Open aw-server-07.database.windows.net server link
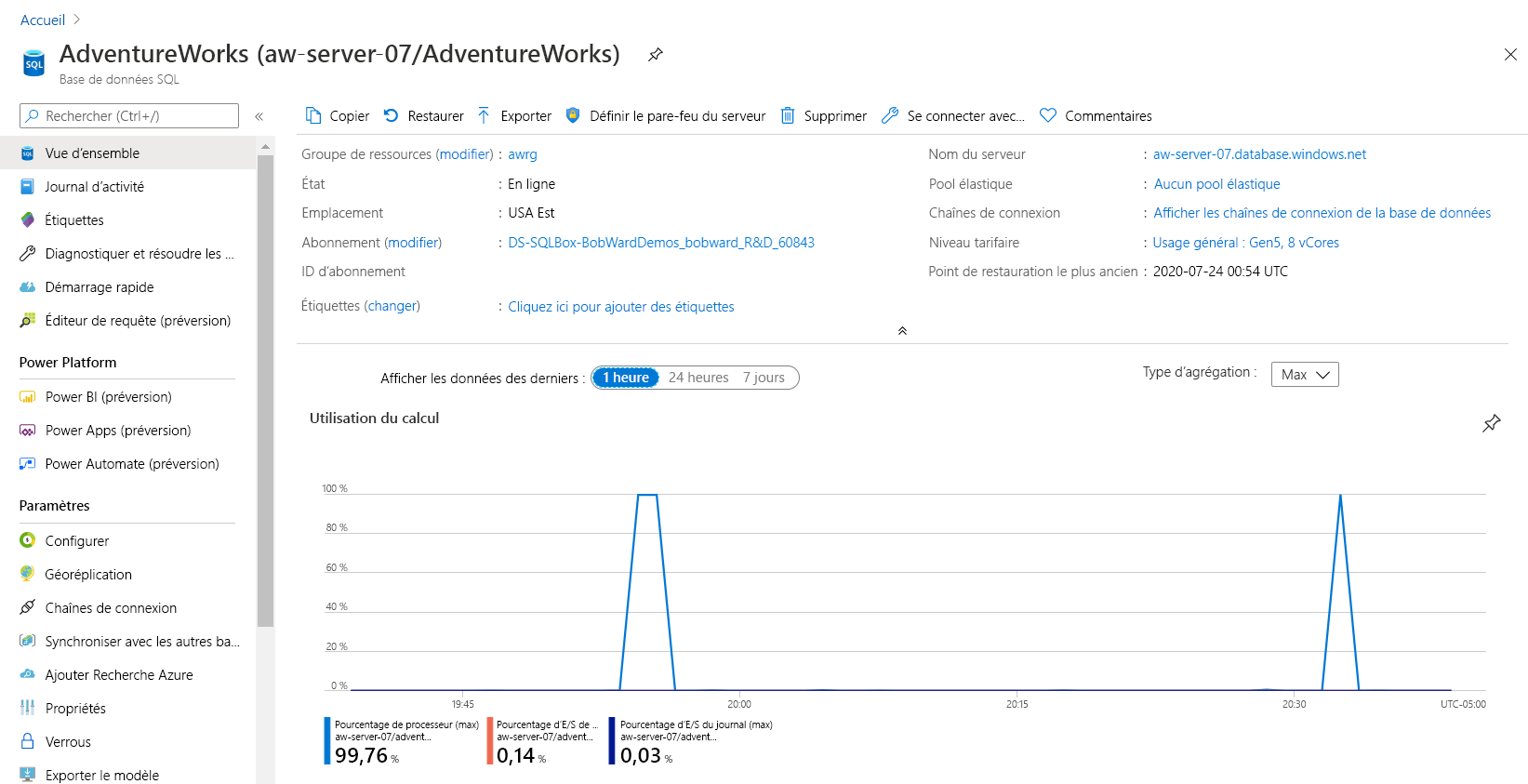 tap(1260, 154)
